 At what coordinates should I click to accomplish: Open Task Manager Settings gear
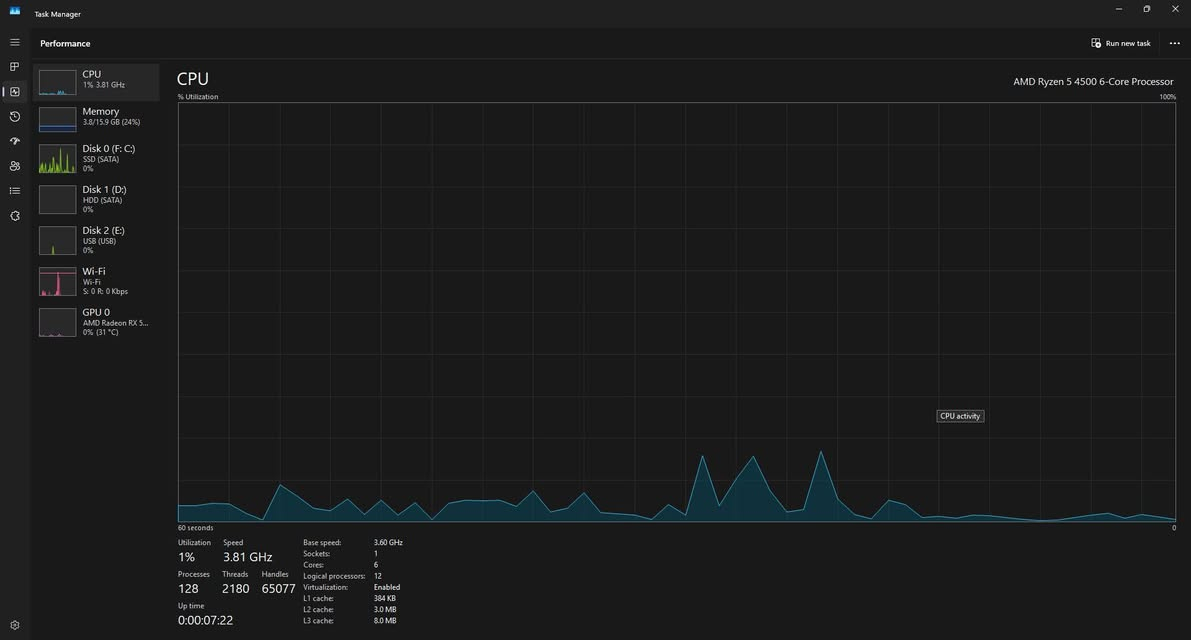click(15, 625)
